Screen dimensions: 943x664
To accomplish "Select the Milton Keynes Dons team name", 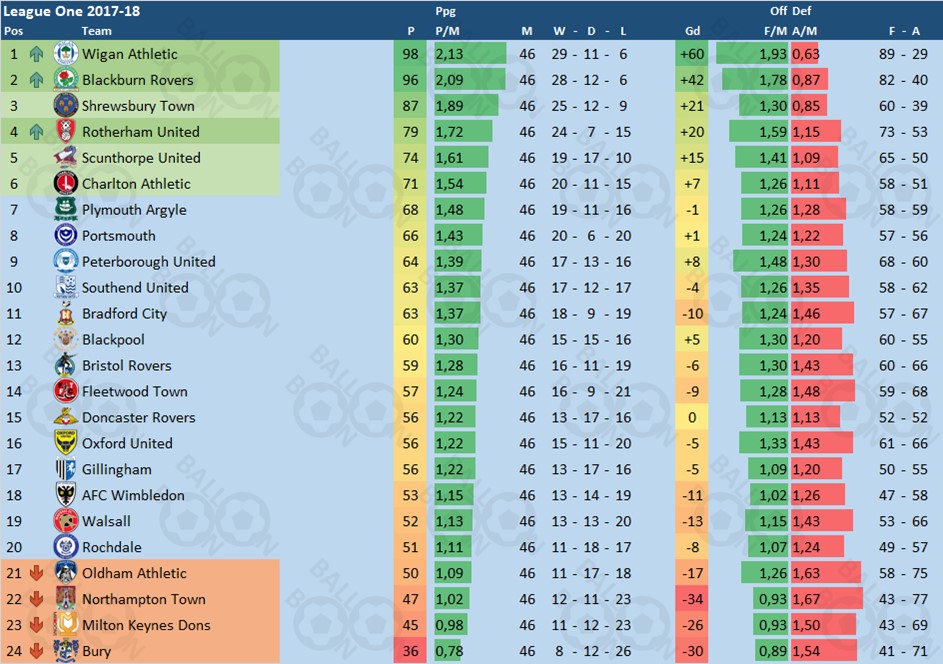I will pyautogui.click(x=146, y=625).
